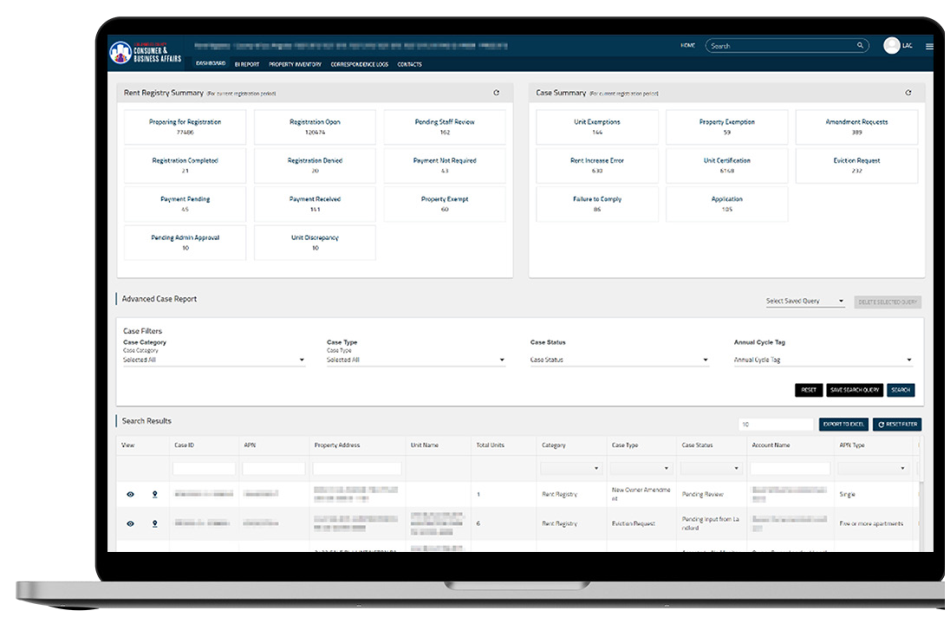Image resolution: width=945 pixels, height=630 pixels.
Task: Switch to the Property Inventory tab
Action: click(x=295, y=64)
